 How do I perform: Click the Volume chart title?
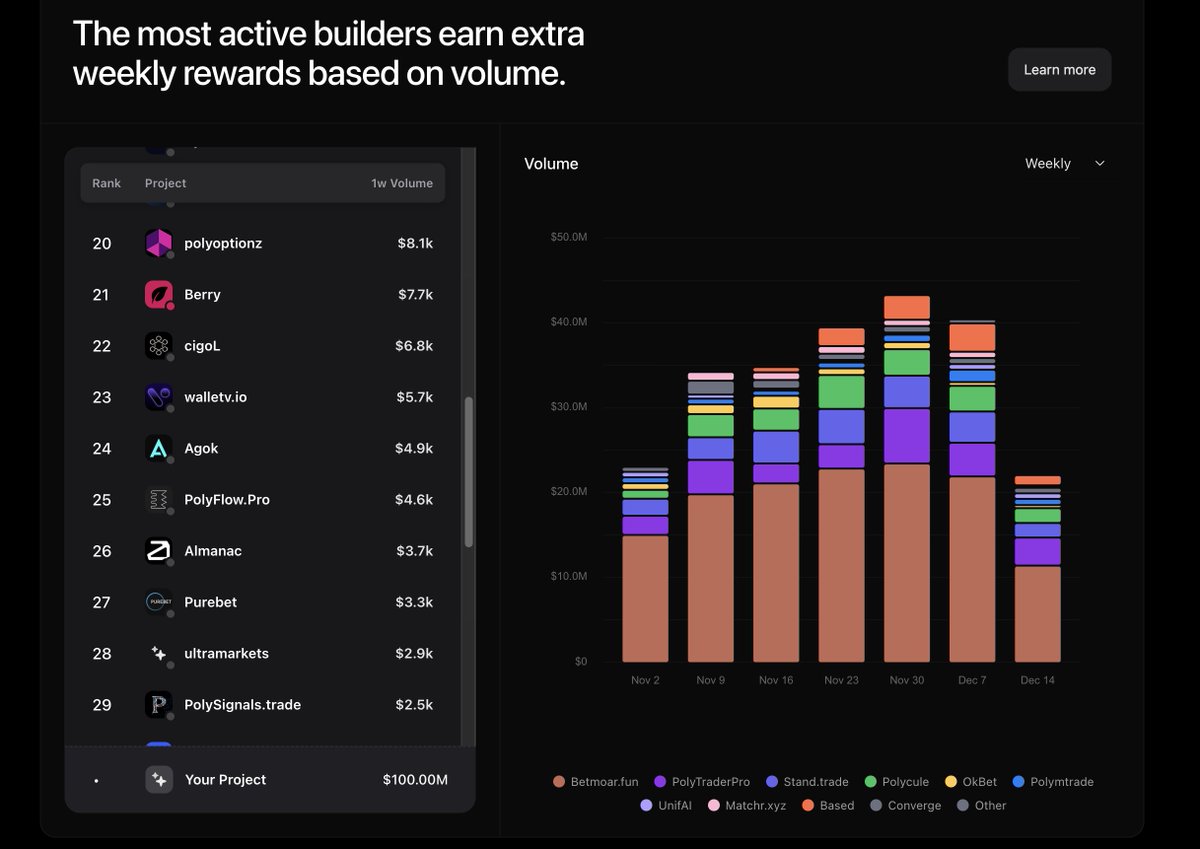tap(551, 163)
